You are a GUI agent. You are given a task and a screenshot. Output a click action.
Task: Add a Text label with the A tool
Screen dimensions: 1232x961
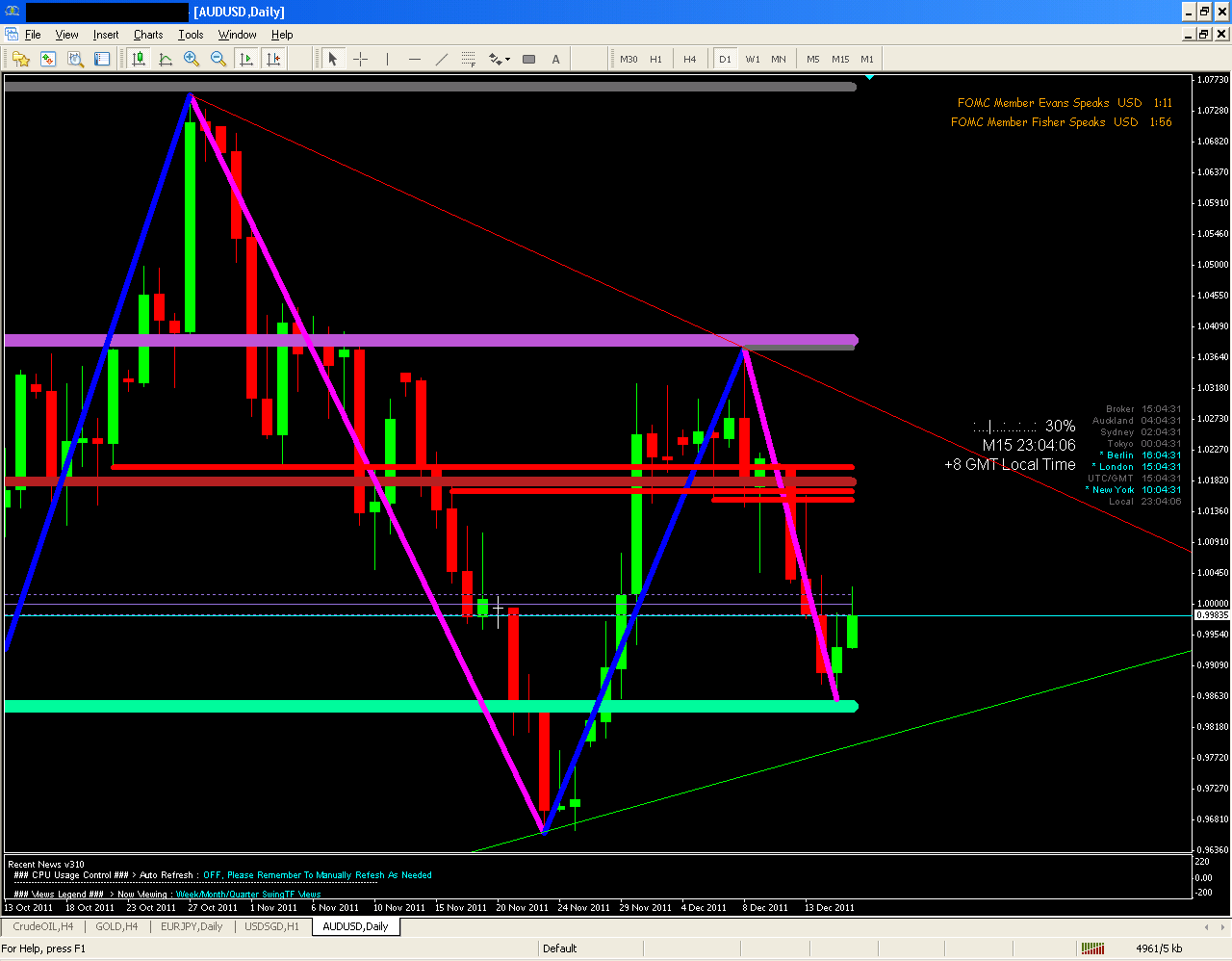coord(555,59)
